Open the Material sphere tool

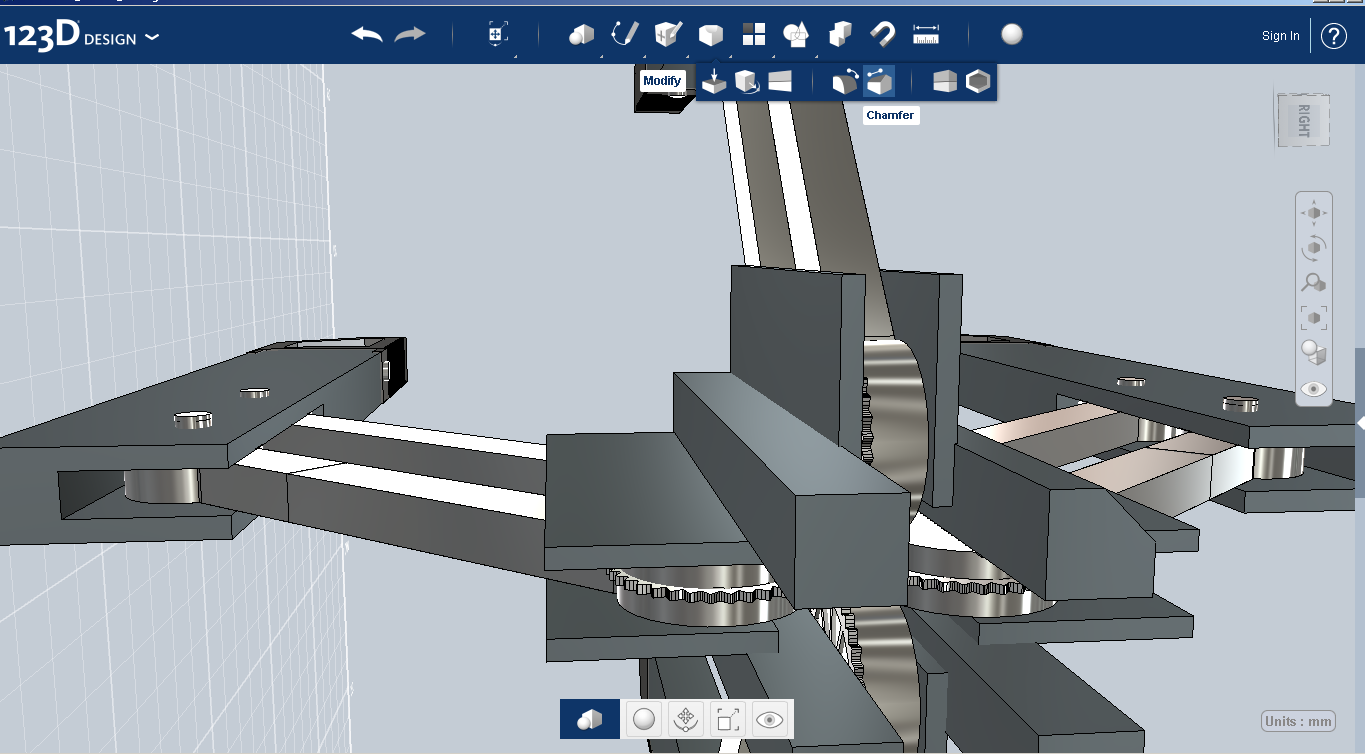point(1012,35)
